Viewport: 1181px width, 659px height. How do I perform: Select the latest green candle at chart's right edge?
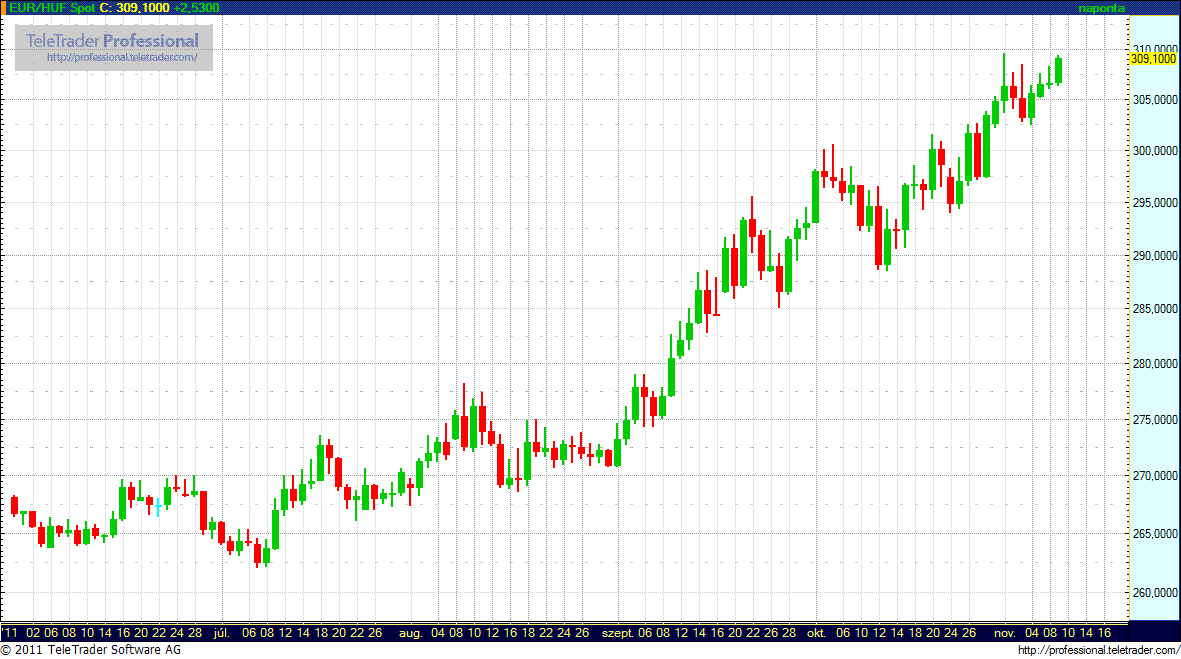pos(1059,69)
